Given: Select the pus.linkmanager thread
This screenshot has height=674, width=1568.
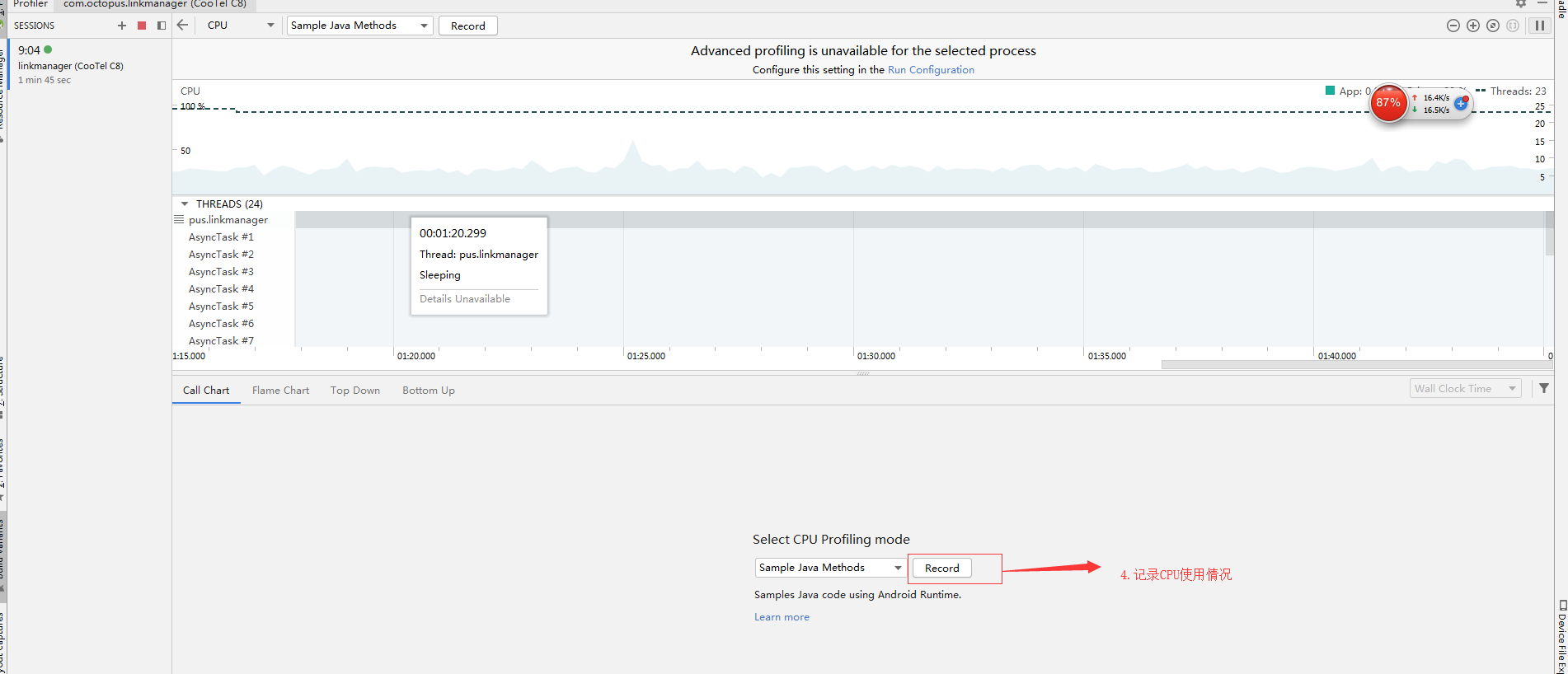Looking at the screenshot, I should pyautogui.click(x=228, y=220).
